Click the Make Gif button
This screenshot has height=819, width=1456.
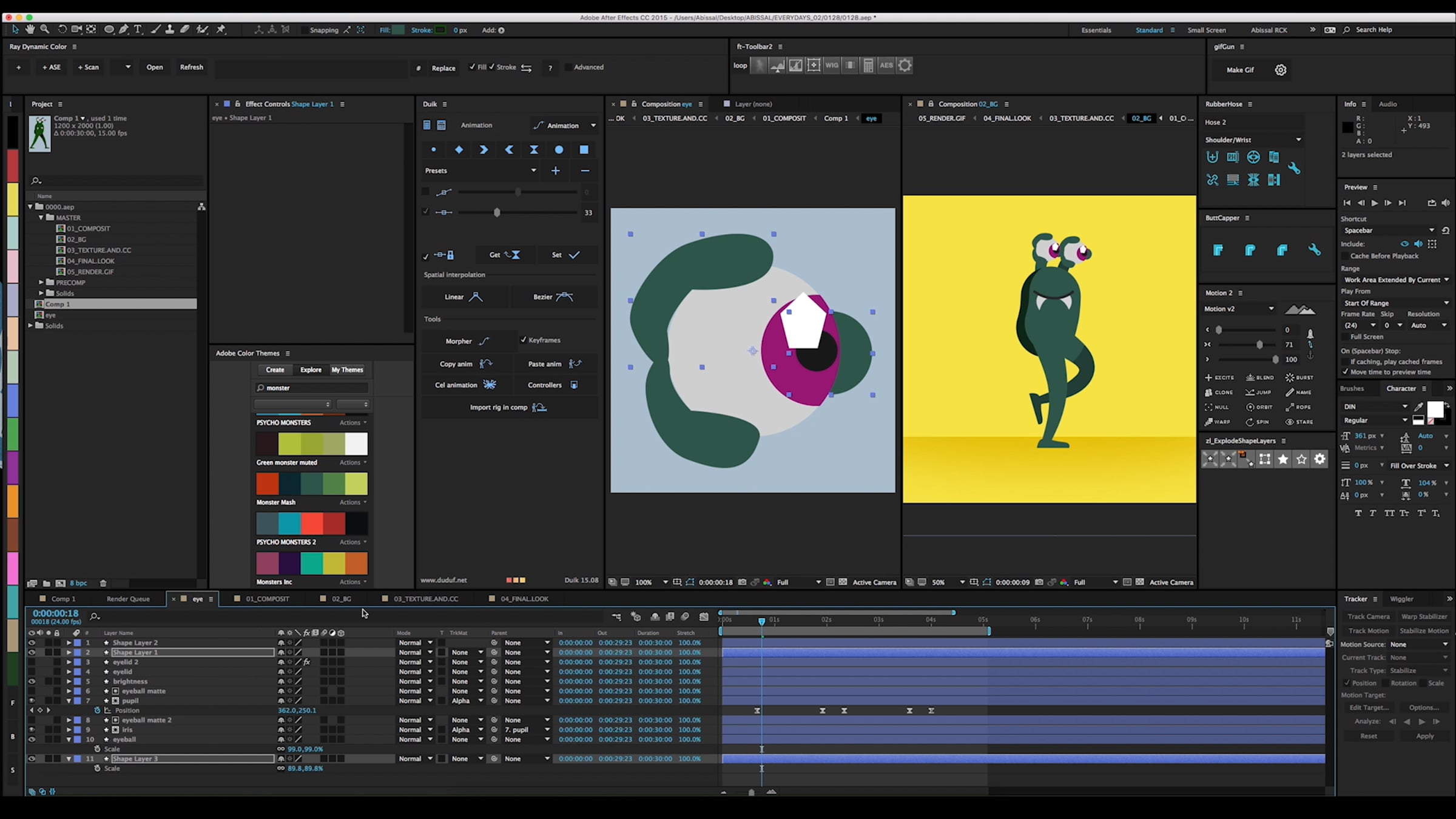(x=1239, y=70)
